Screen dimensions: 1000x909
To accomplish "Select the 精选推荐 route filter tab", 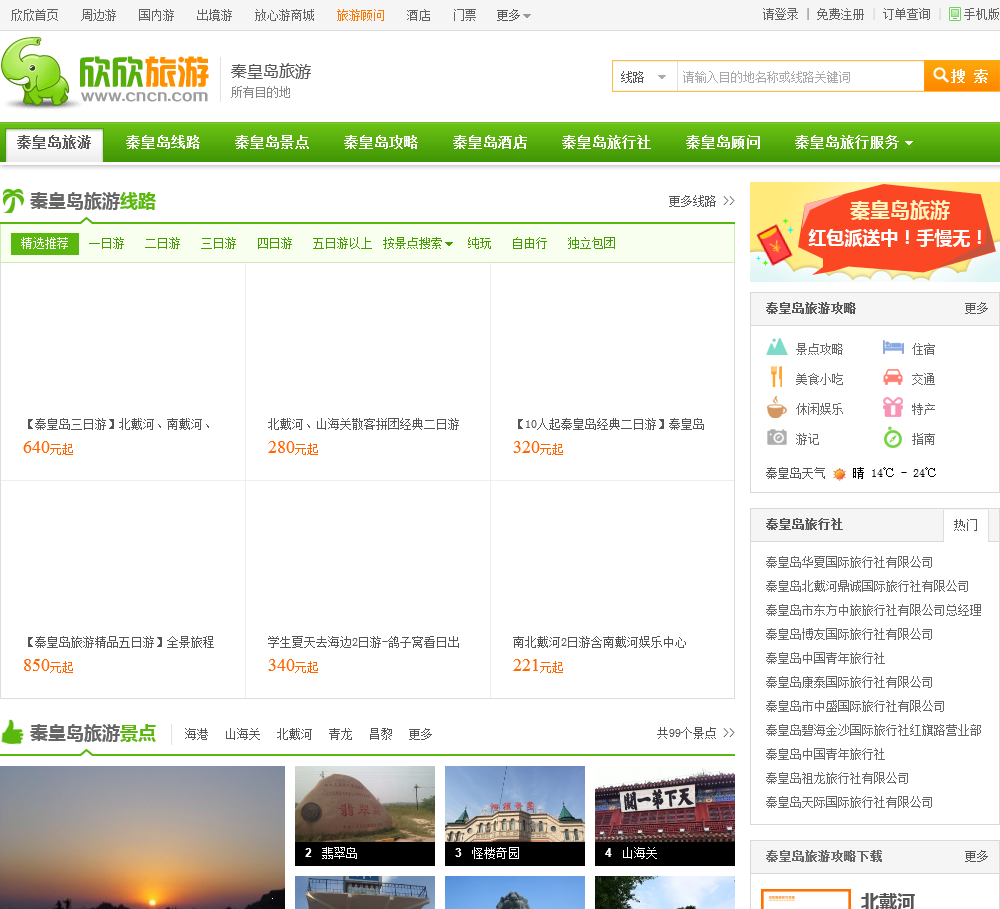I will 45,243.
